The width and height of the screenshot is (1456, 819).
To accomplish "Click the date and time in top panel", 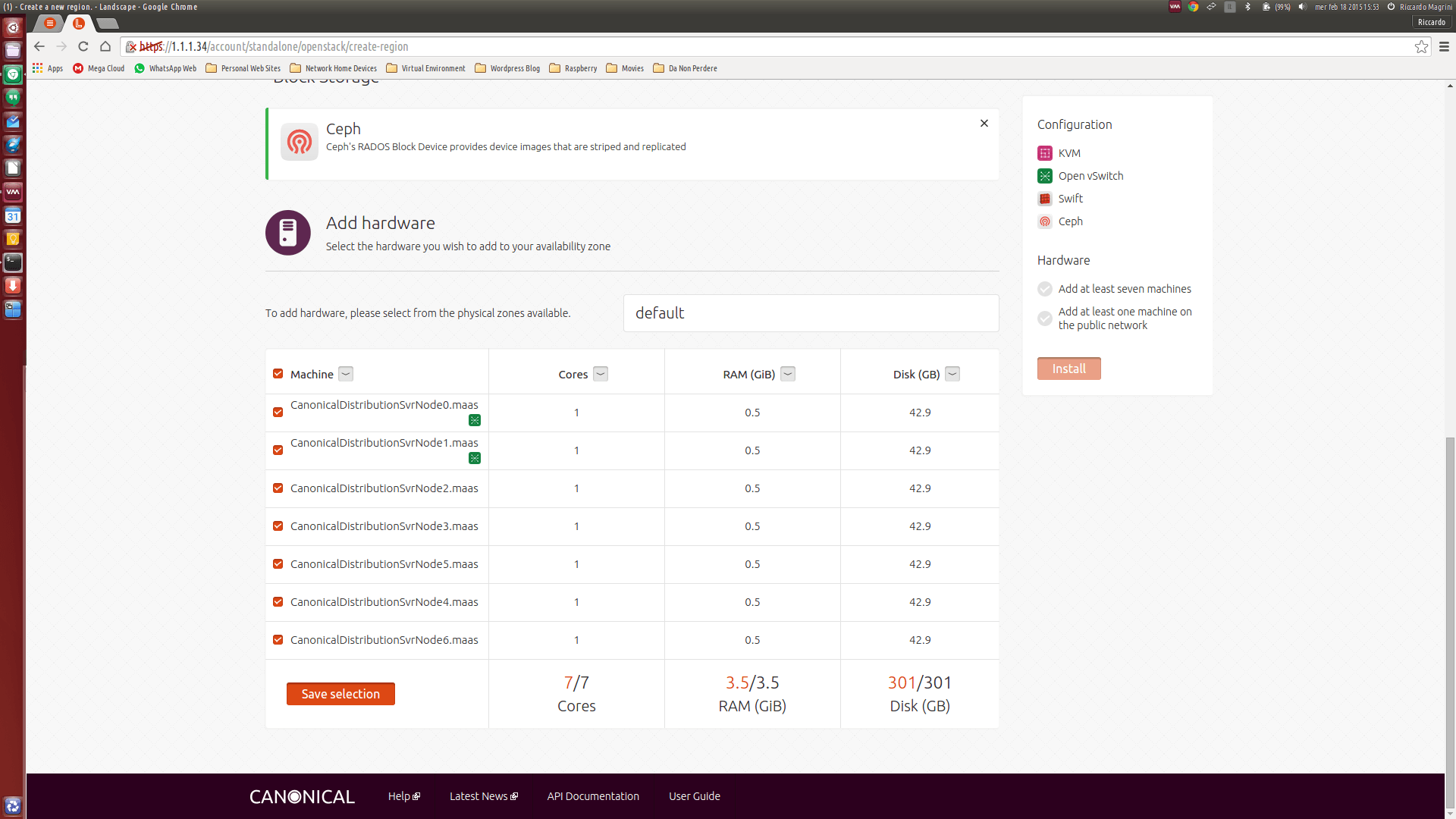I will tap(1347, 7).
